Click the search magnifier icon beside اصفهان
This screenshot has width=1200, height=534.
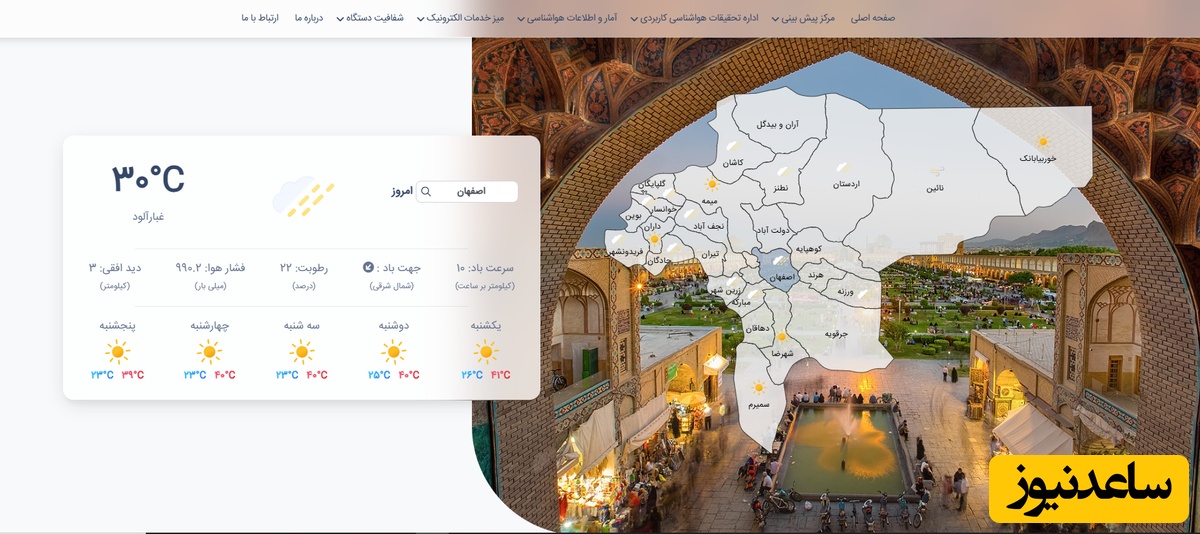[426, 191]
